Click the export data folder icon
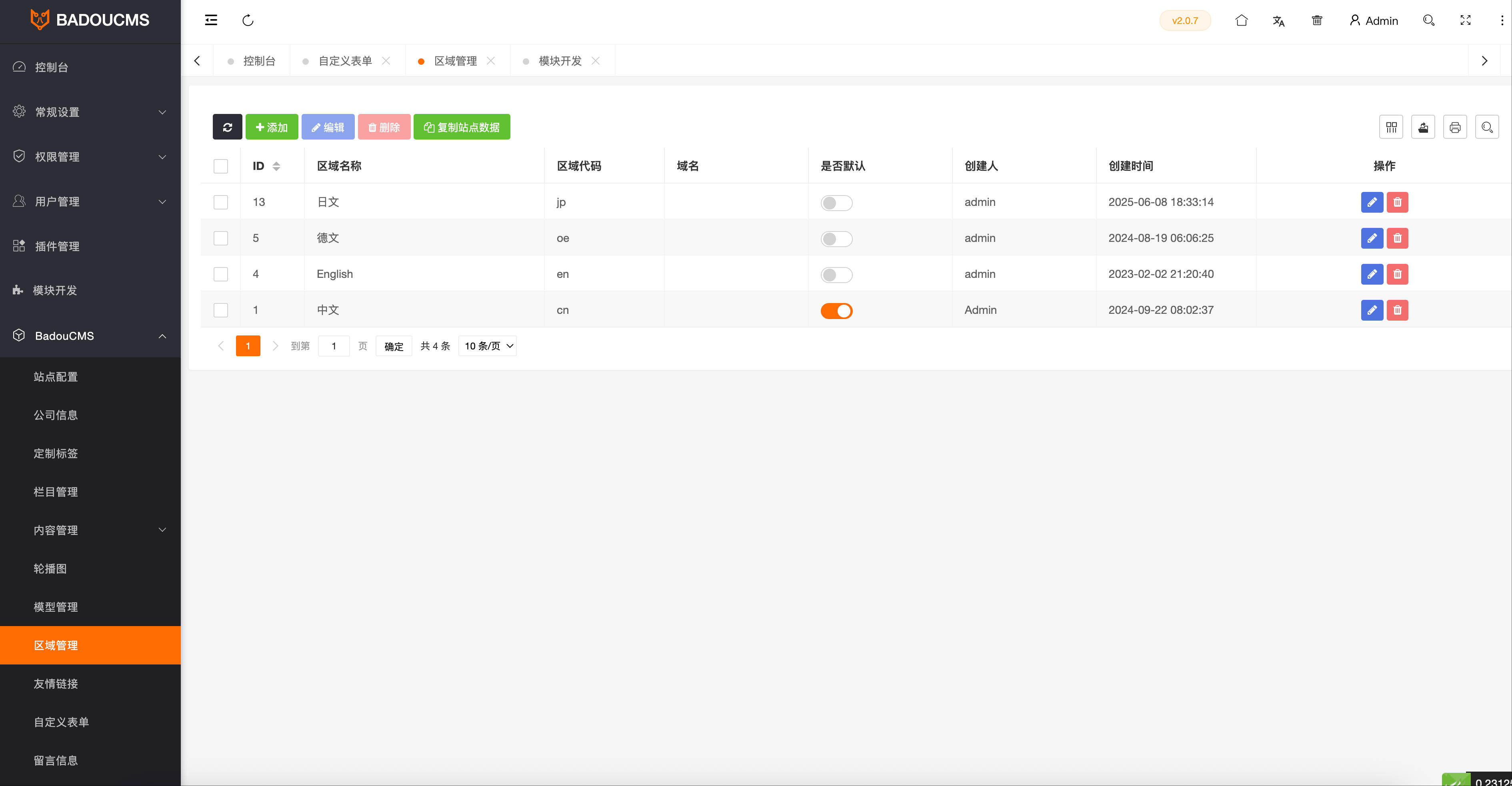Viewport: 1512px width, 786px height. 1423,127
